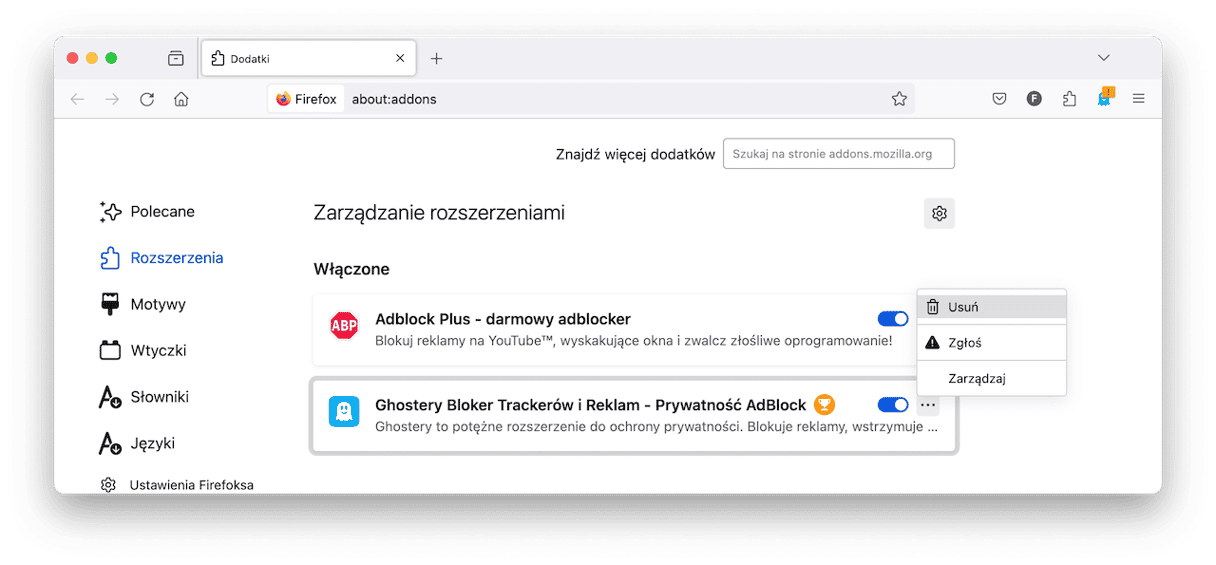Open Pocket save button in toolbar
1216x565 pixels.
pos(999,99)
